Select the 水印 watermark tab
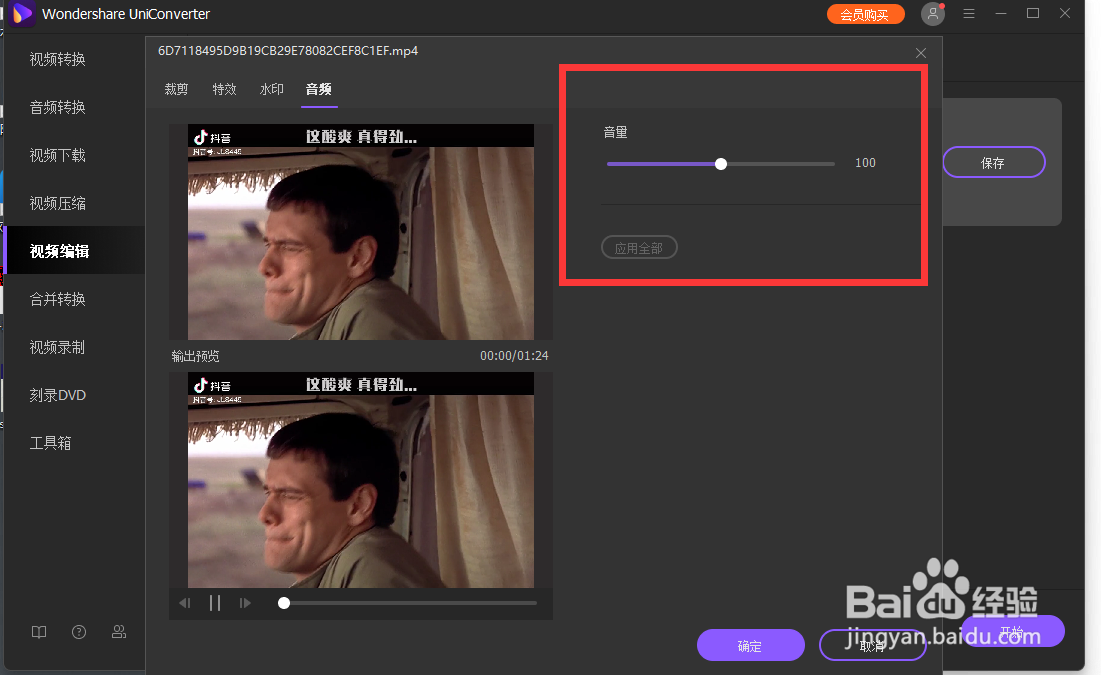 pos(271,89)
